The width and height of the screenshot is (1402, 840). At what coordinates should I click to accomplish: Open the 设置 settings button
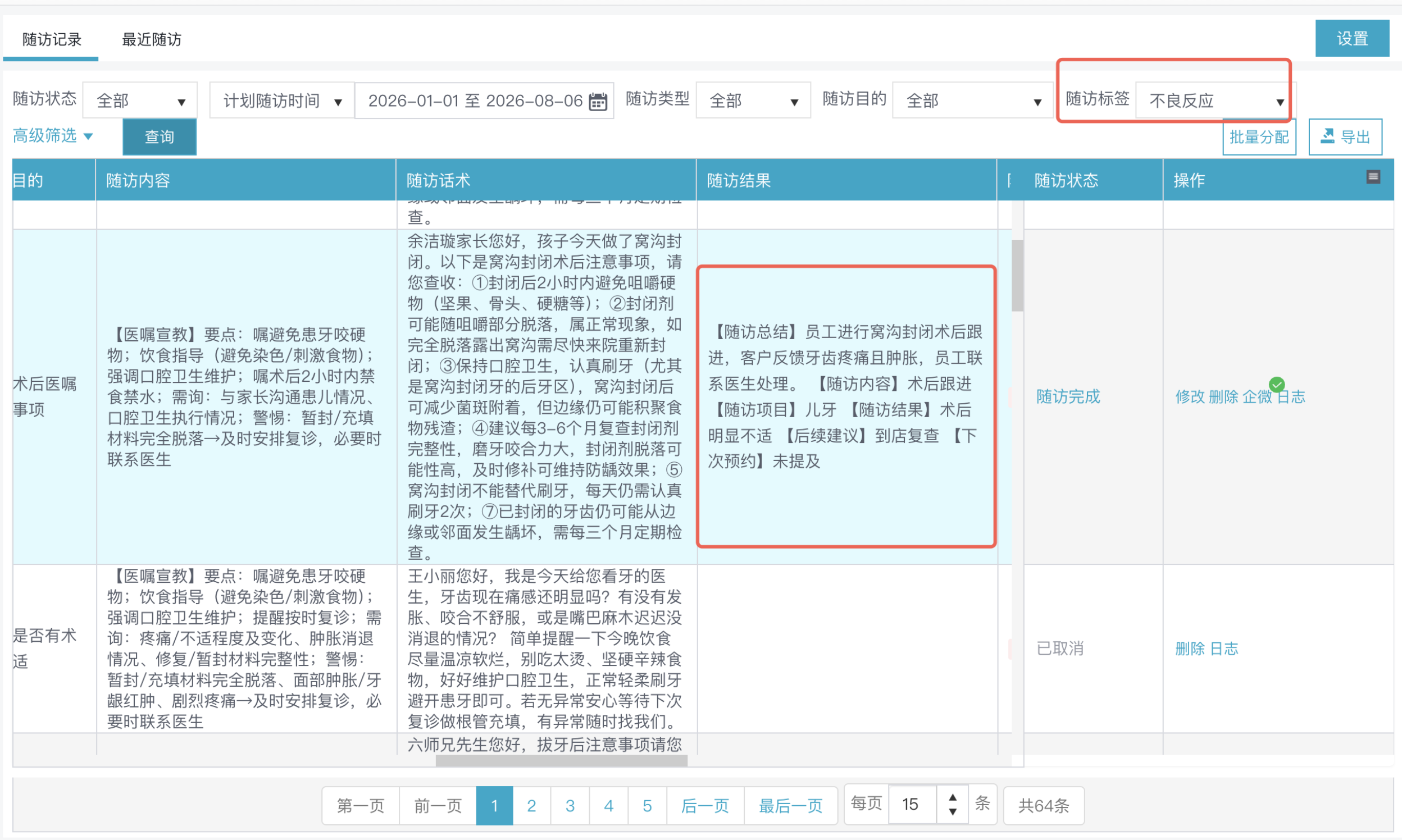click(1352, 39)
